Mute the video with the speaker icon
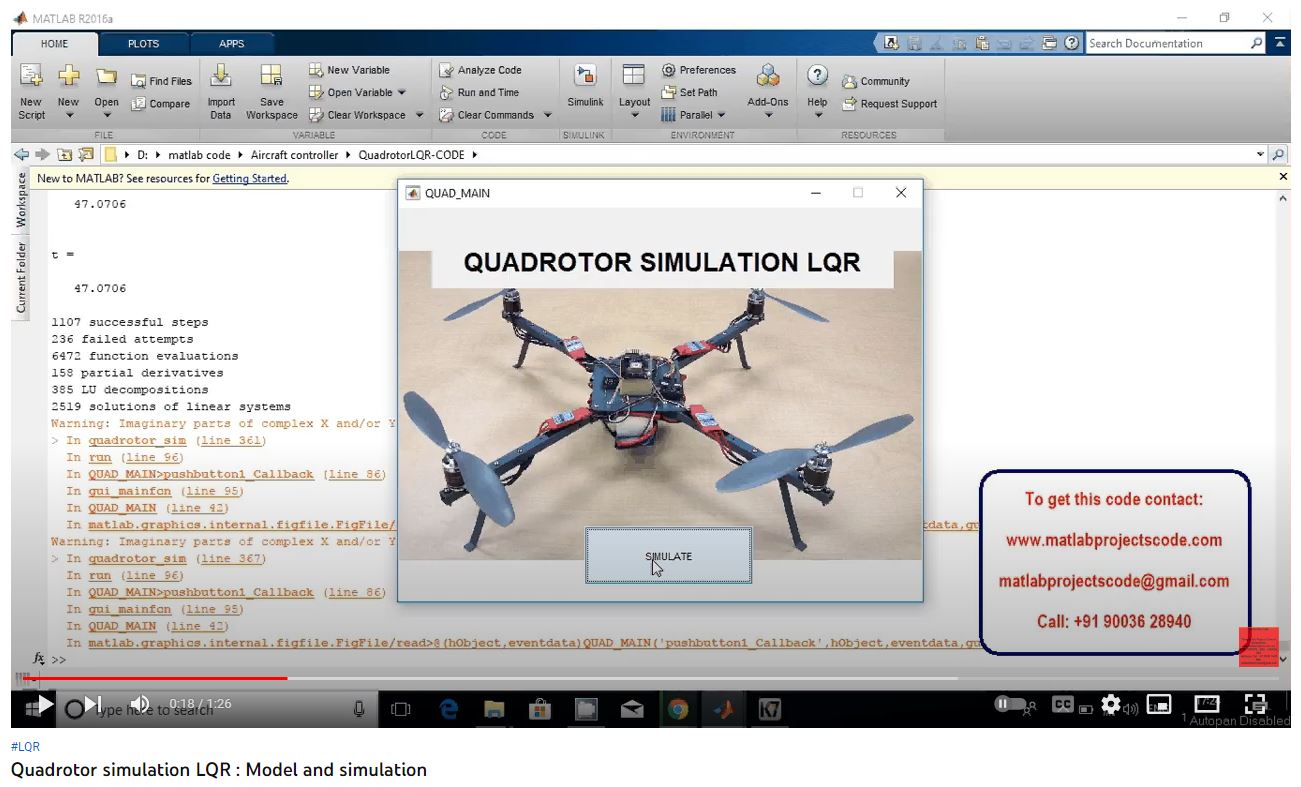 140,704
